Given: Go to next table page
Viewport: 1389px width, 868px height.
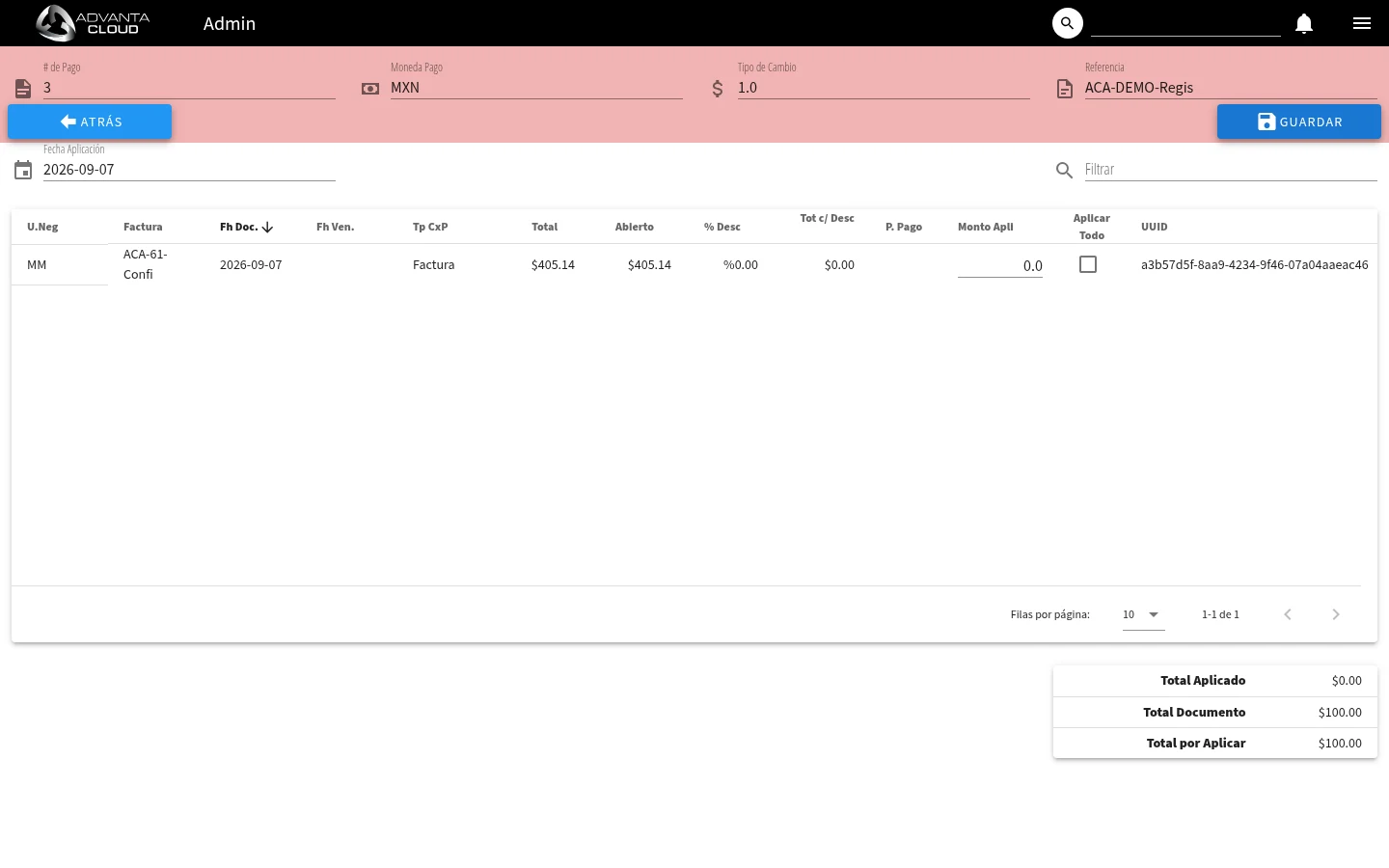Looking at the screenshot, I should tap(1336, 614).
